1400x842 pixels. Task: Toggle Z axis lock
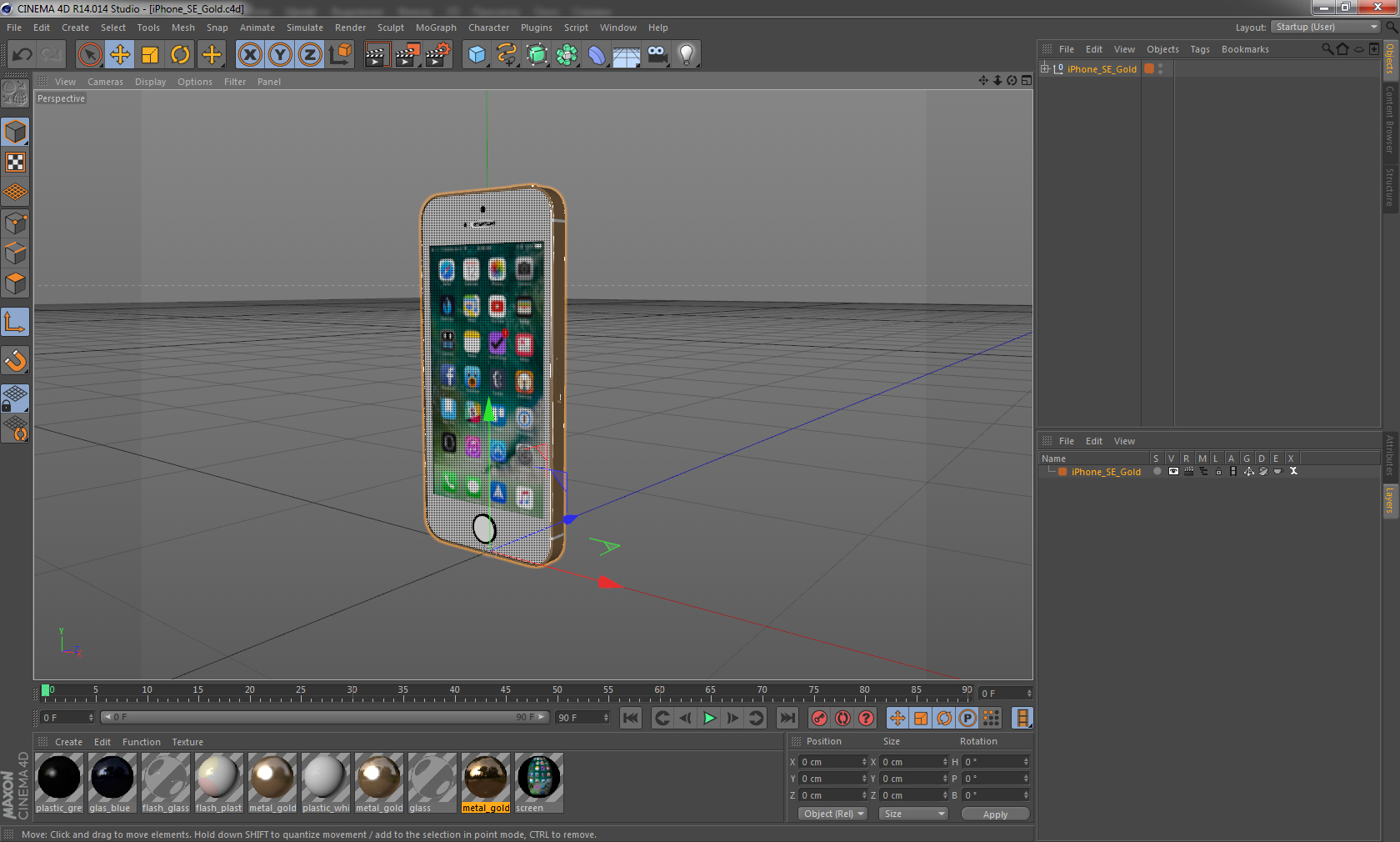tap(310, 55)
